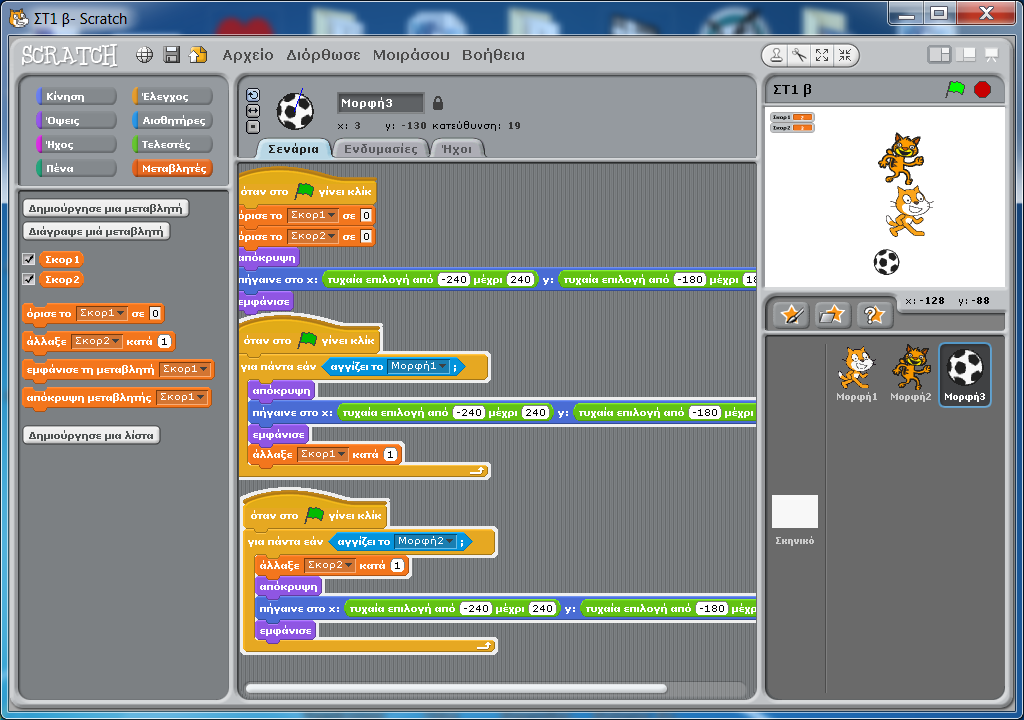
Task: Get a surprise sprite
Action: [873, 315]
